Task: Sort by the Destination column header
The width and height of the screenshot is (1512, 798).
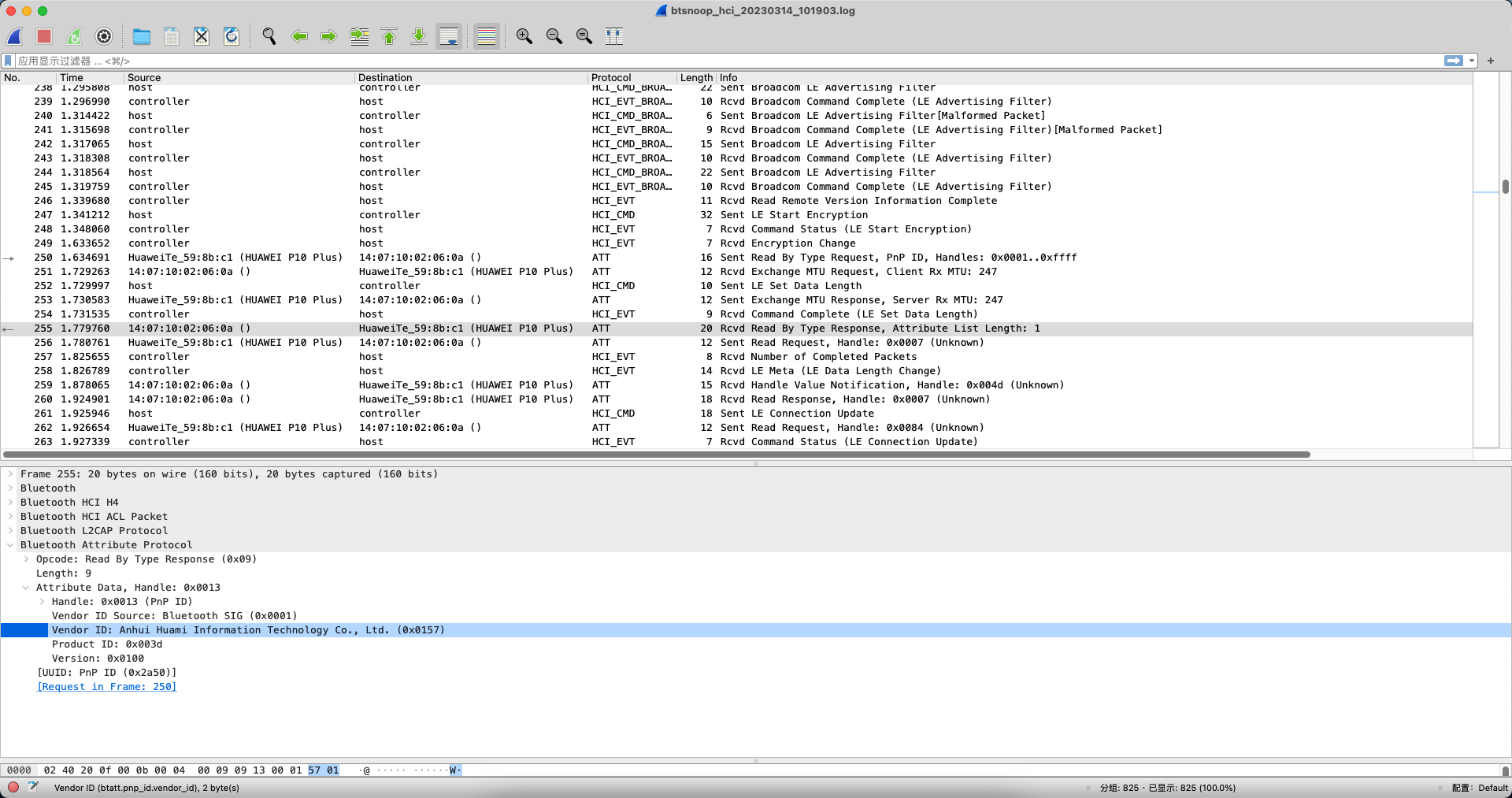Action: click(x=471, y=77)
